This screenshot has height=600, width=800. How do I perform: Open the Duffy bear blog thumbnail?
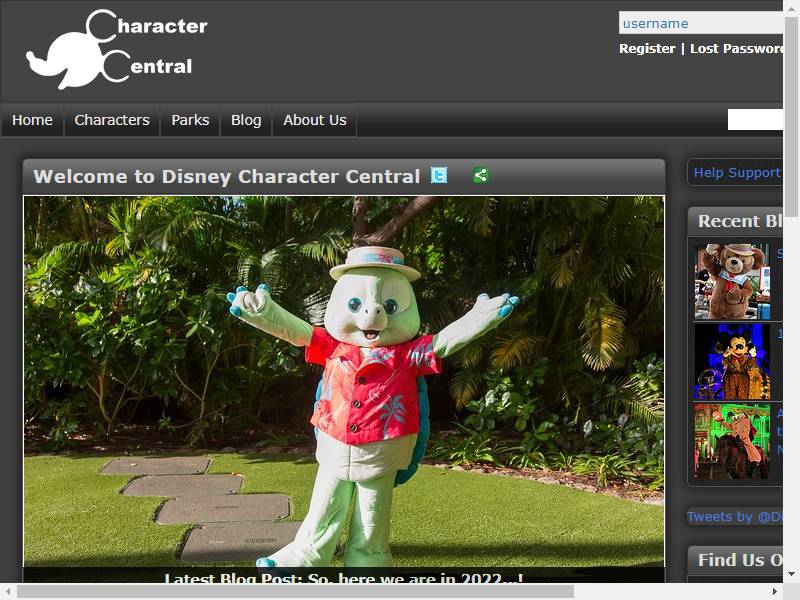(732, 282)
